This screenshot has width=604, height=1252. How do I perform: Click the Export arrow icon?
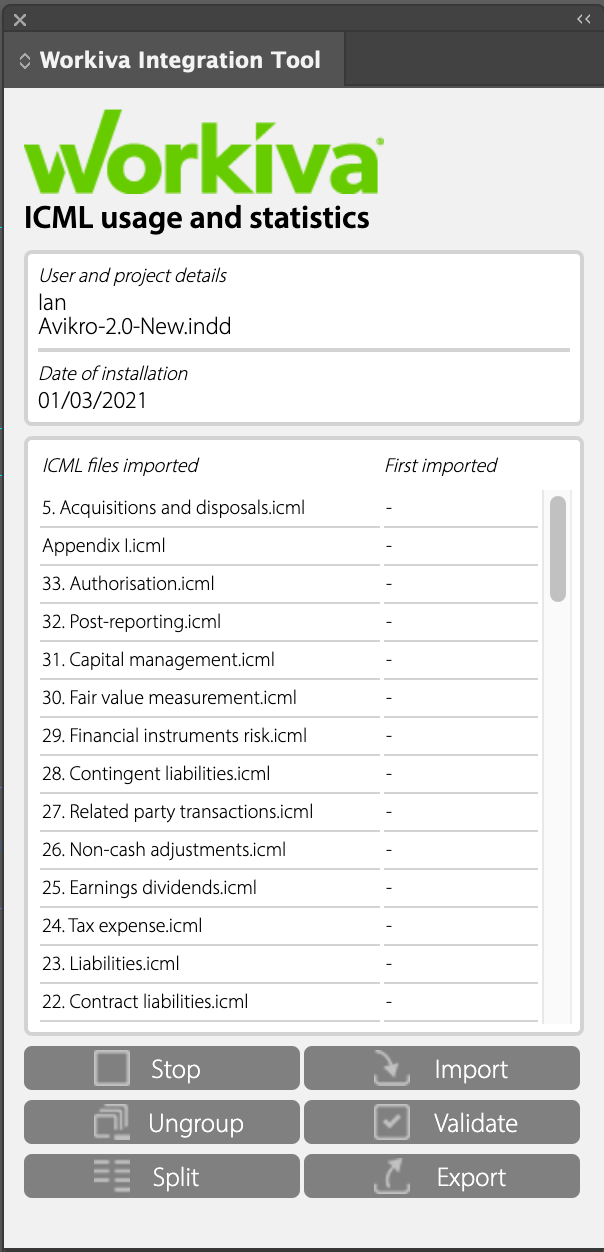click(x=391, y=1177)
